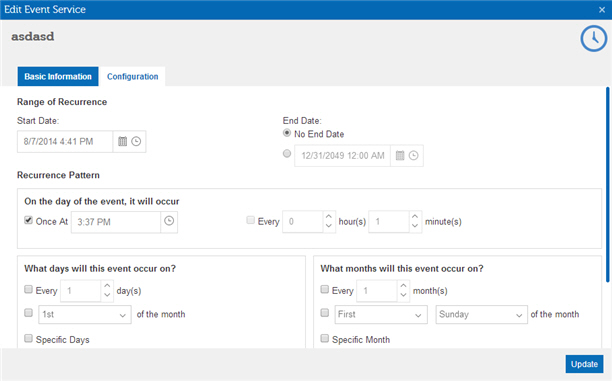Open the Start Date time picker clock icon

(x=136, y=141)
